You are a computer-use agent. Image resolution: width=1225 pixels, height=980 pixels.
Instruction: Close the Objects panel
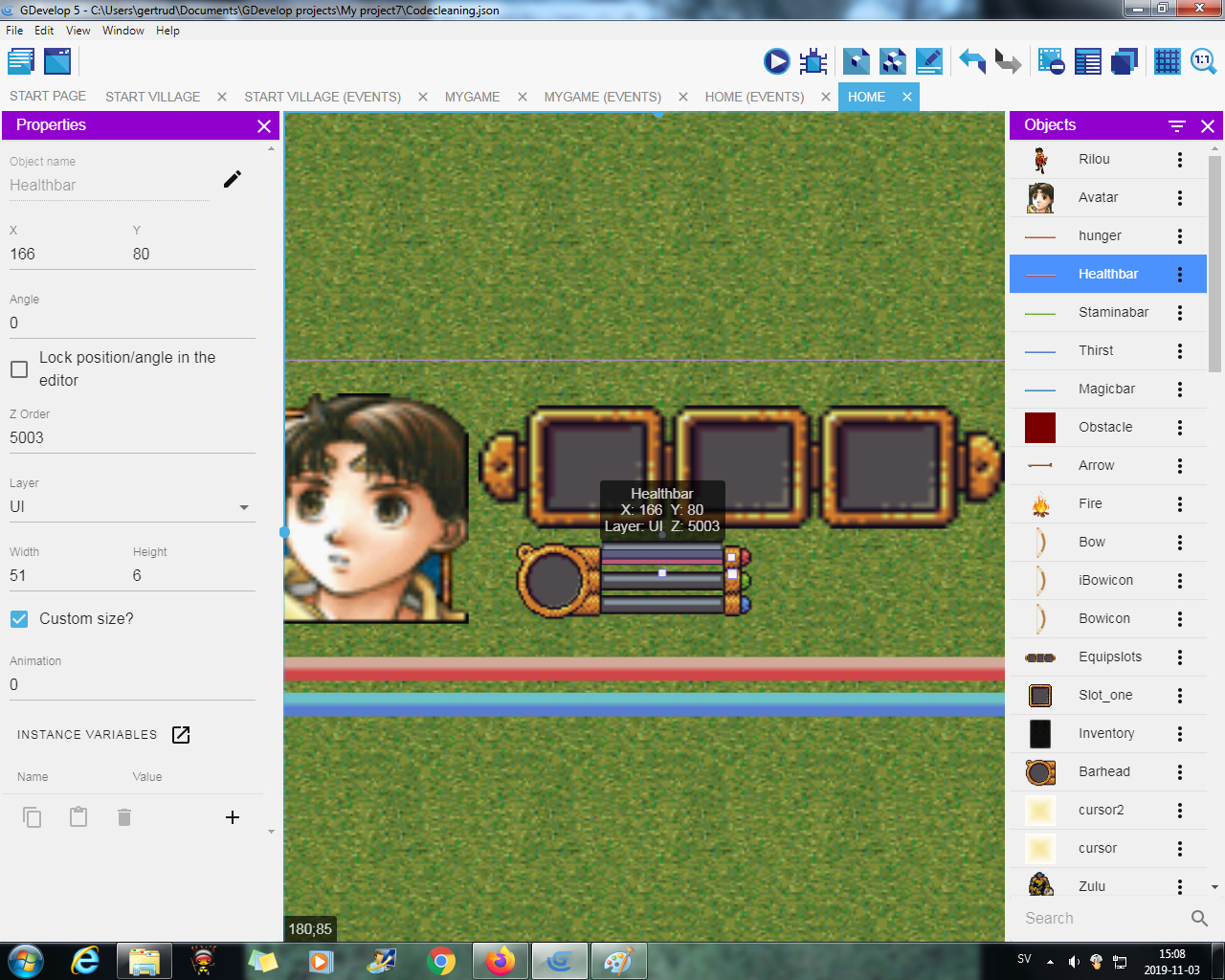point(1208,126)
